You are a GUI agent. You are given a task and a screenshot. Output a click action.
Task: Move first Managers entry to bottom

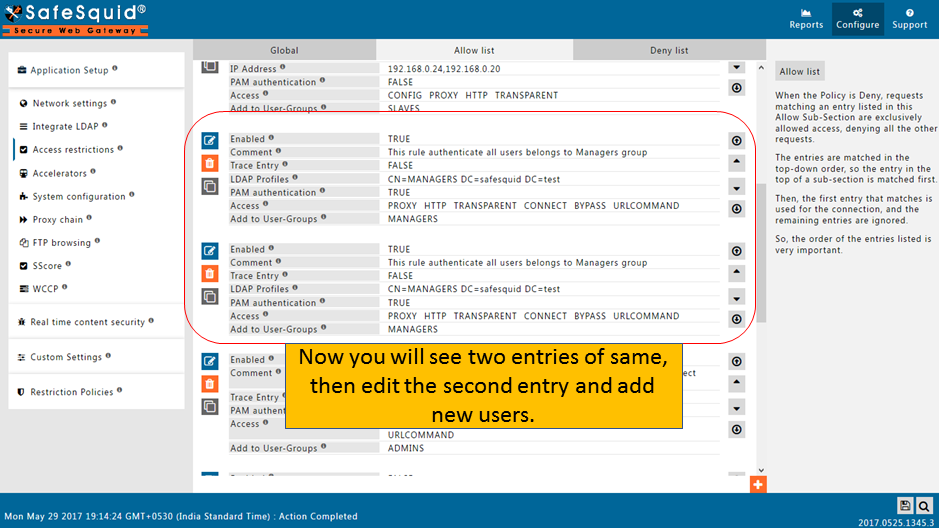pos(737,208)
